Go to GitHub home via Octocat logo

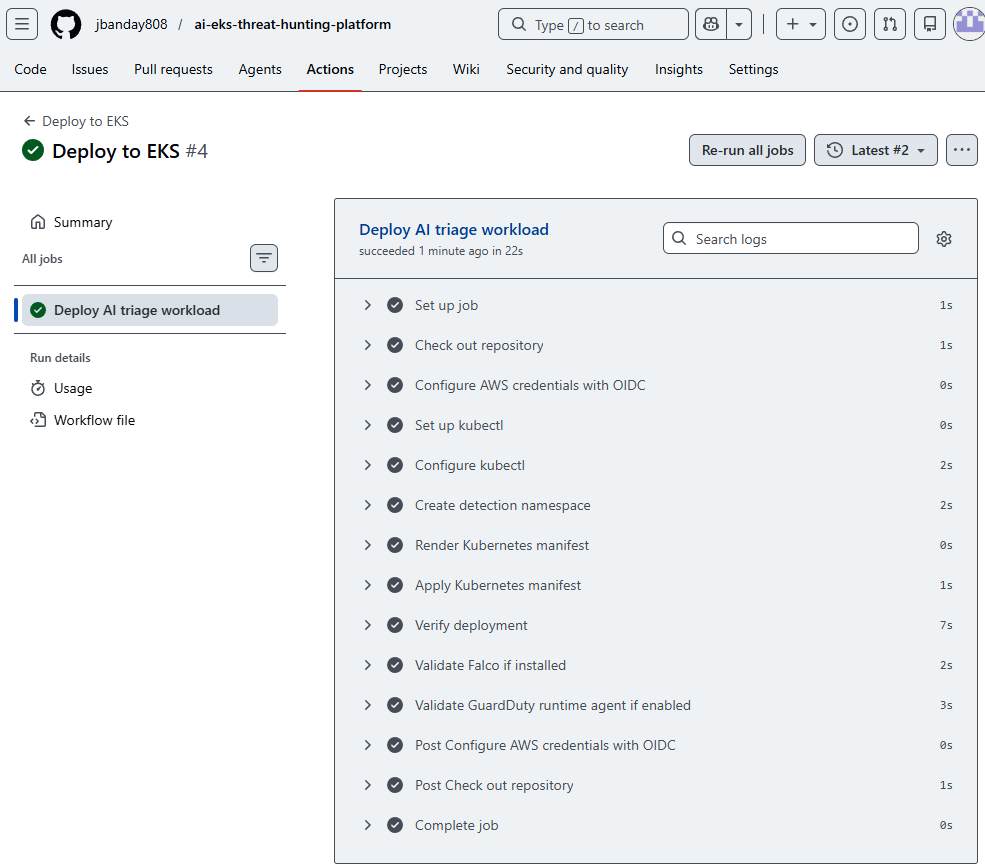[66, 25]
